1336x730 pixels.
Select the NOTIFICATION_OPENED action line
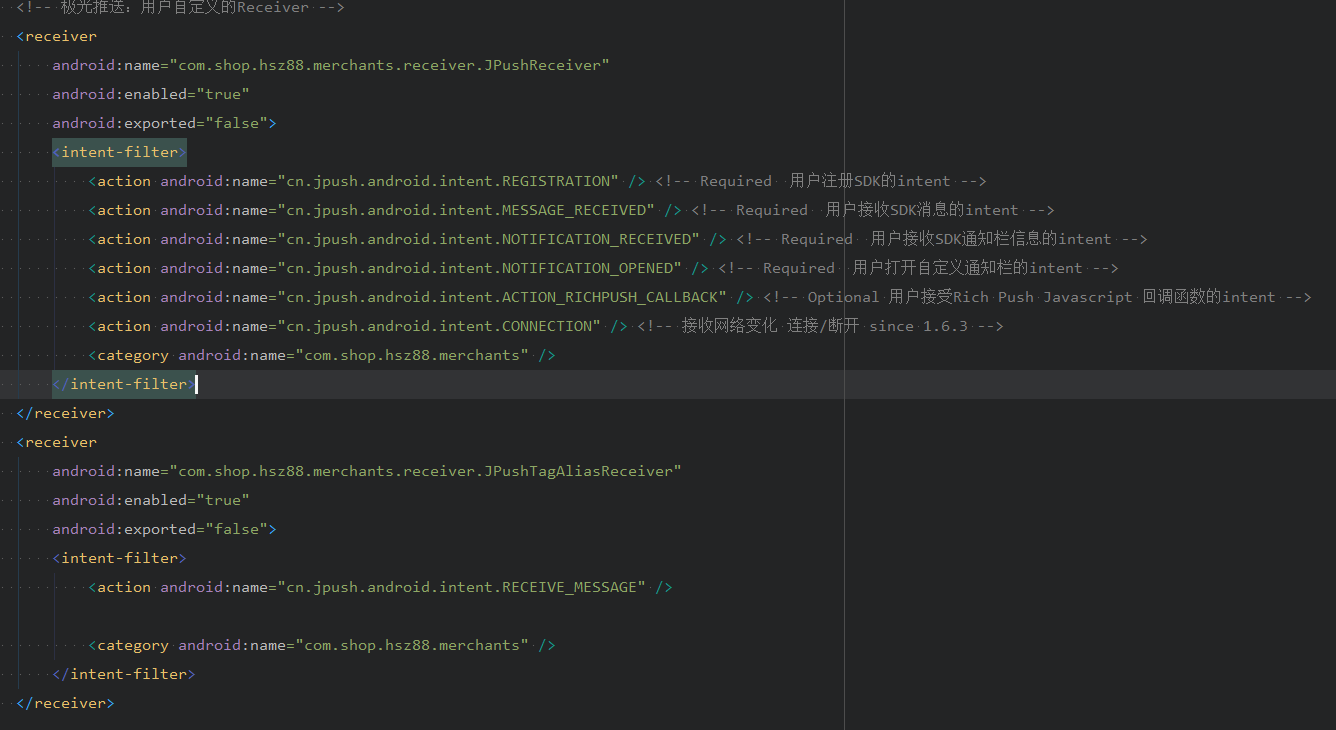point(479,268)
